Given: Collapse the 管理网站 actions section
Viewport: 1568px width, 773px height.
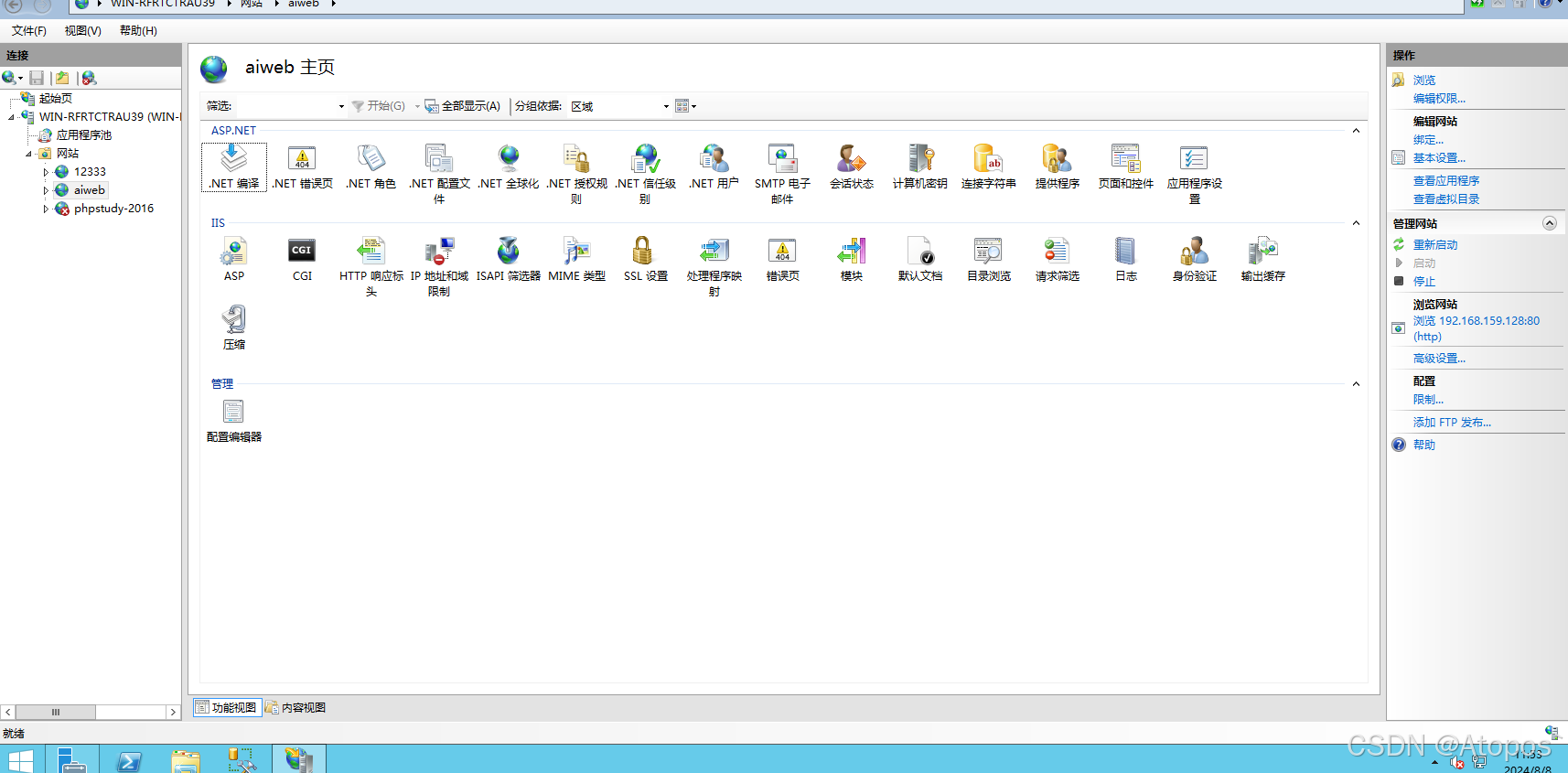Looking at the screenshot, I should pos(1550,223).
